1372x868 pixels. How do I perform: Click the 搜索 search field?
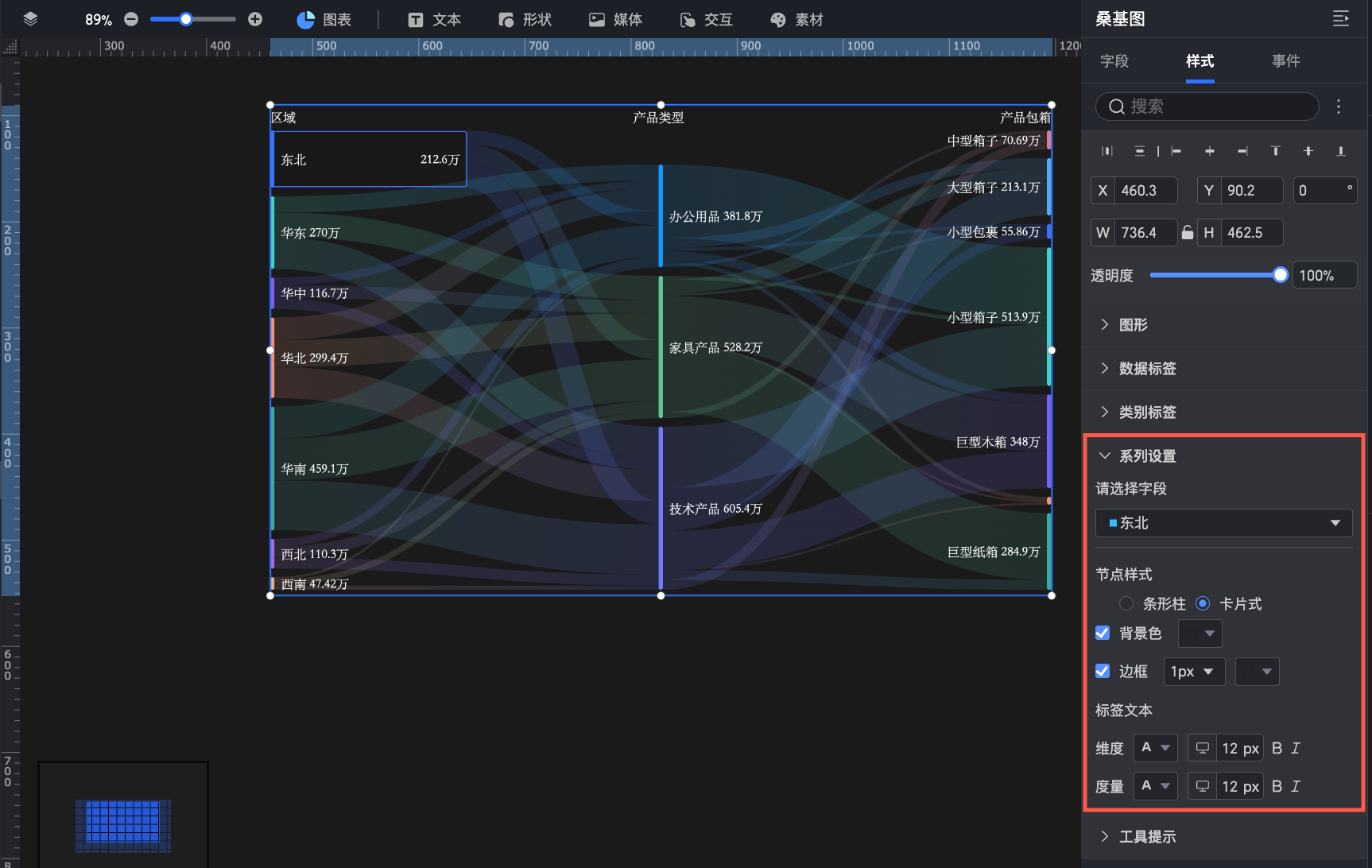point(1207,107)
